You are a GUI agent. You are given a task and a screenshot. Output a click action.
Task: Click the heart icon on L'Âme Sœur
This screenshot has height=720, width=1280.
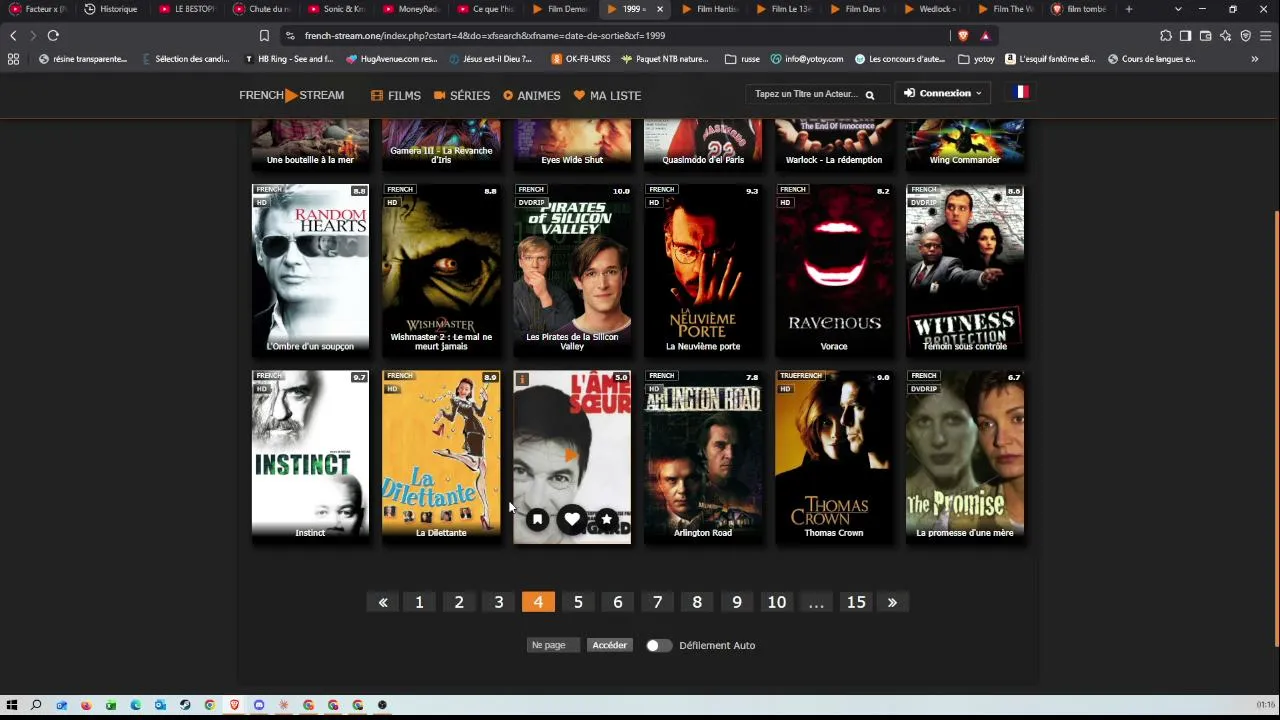pyautogui.click(x=572, y=519)
